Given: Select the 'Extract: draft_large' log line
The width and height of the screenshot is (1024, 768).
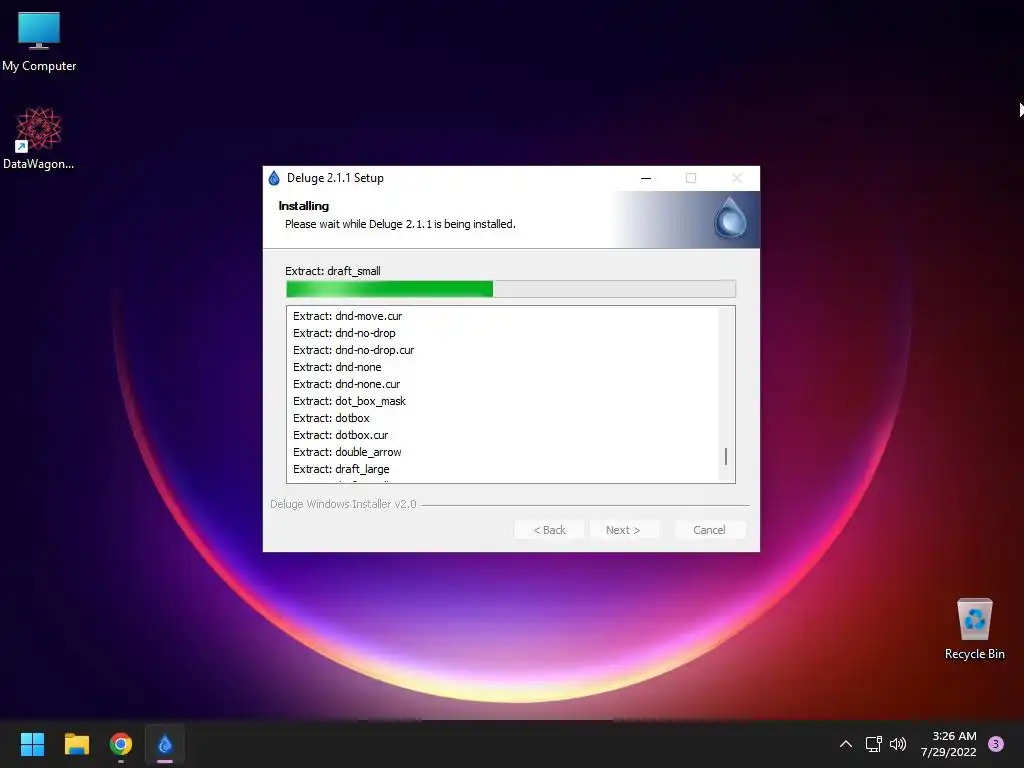Looking at the screenshot, I should click(341, 469).
